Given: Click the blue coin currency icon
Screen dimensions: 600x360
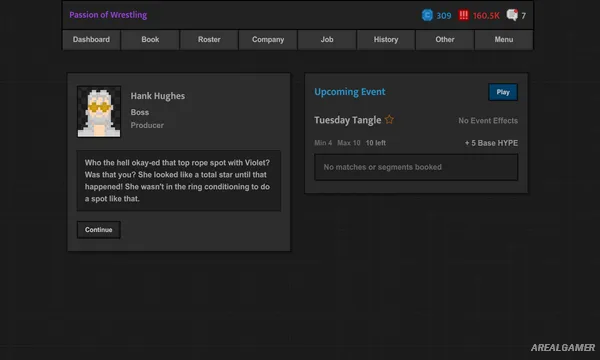Looking at the screenshot, I should click(427, 15).
